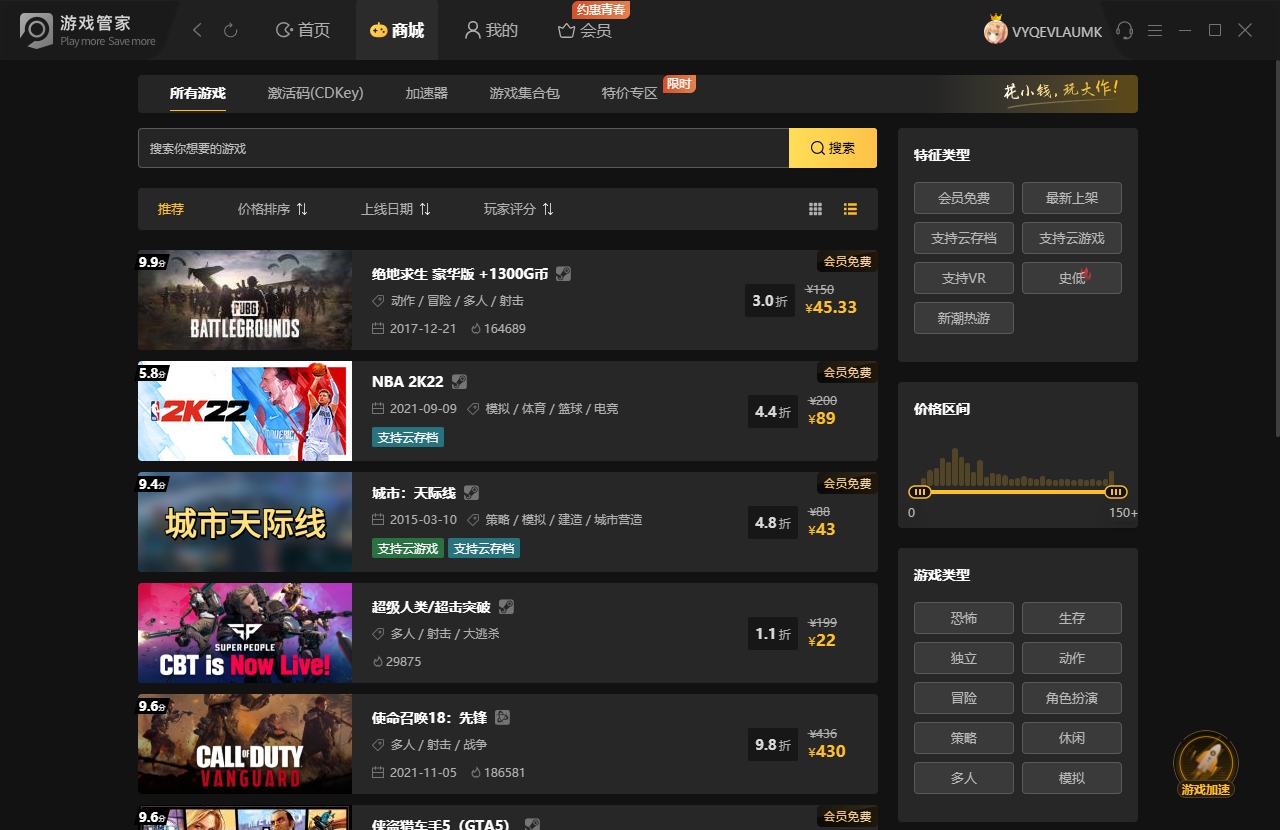Switch to grid view layout
The image size is (1280, 830).
816,209
